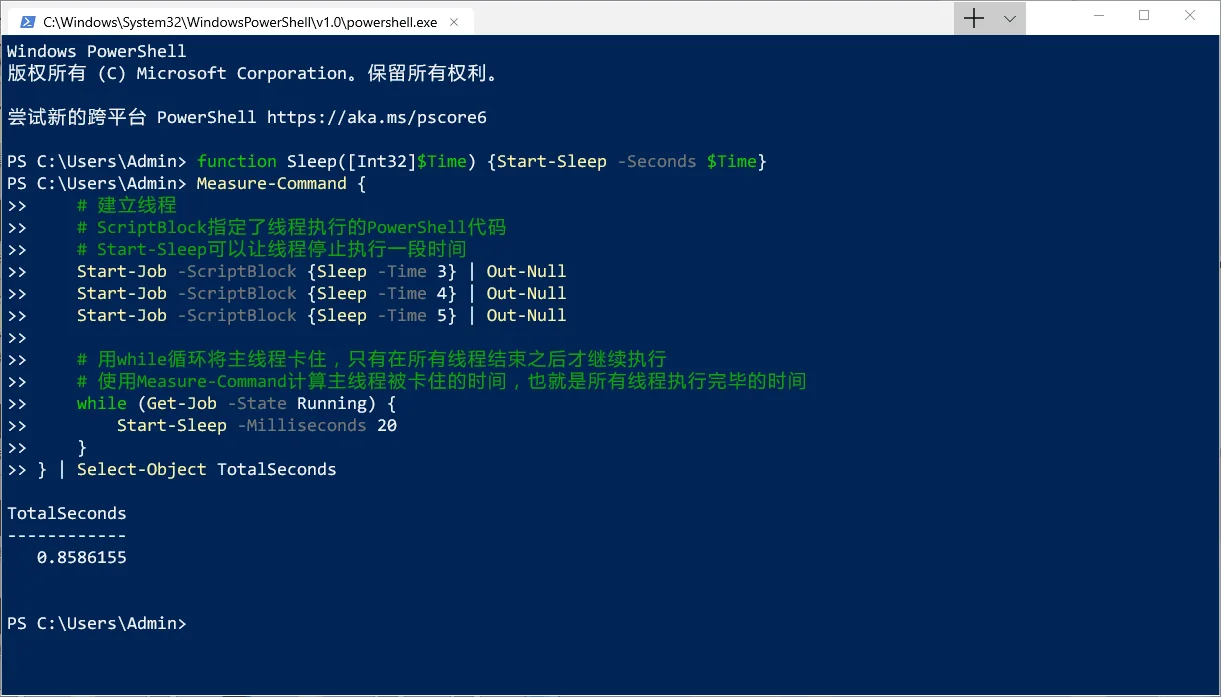
Task: Click Select-Object TotalSeconds text
Action: click(206, 469)
